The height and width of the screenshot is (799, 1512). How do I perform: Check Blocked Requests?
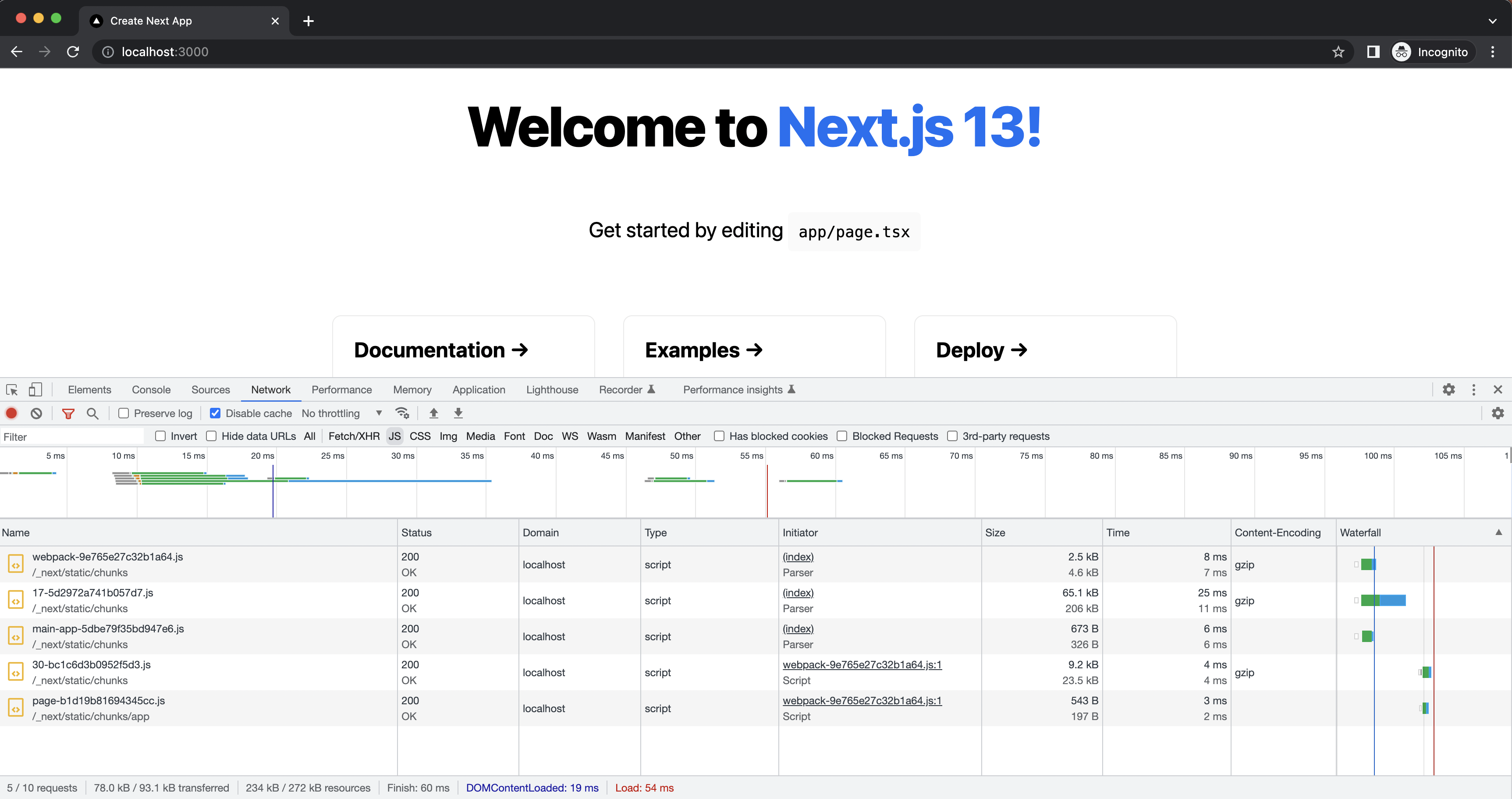point(842,436)
